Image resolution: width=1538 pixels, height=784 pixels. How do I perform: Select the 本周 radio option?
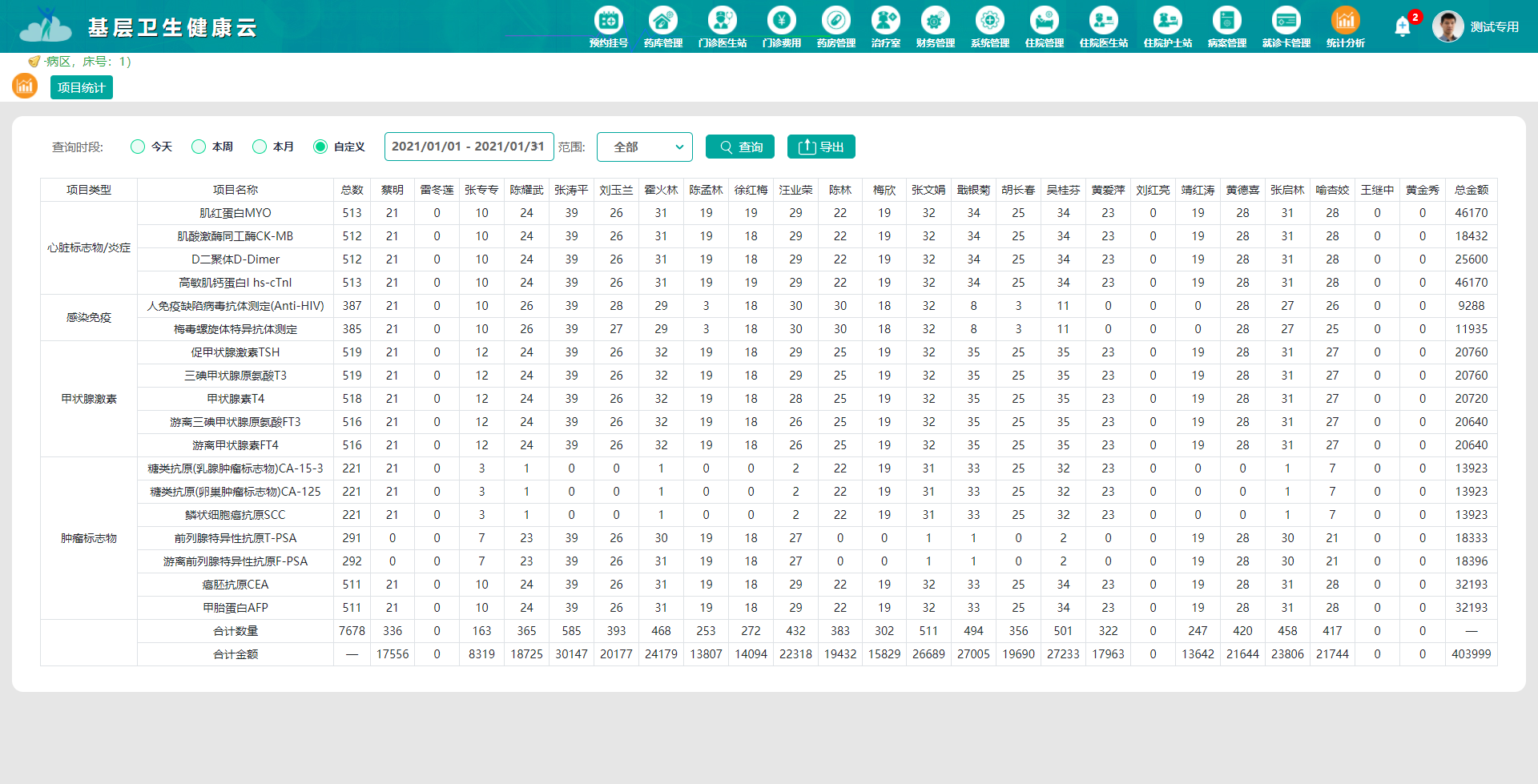pos(199,147)
